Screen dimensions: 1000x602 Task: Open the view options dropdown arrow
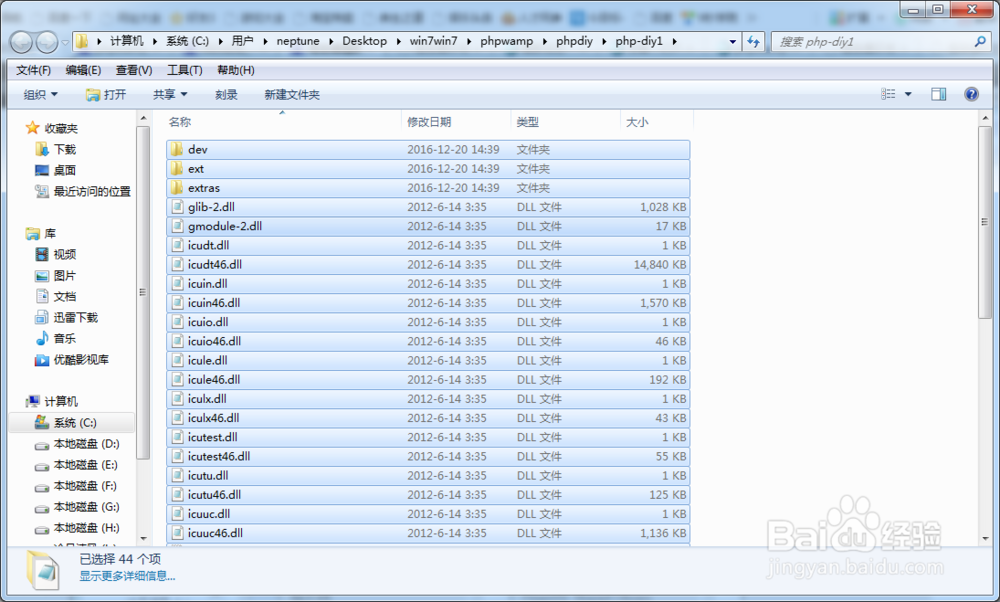point(908,94)
